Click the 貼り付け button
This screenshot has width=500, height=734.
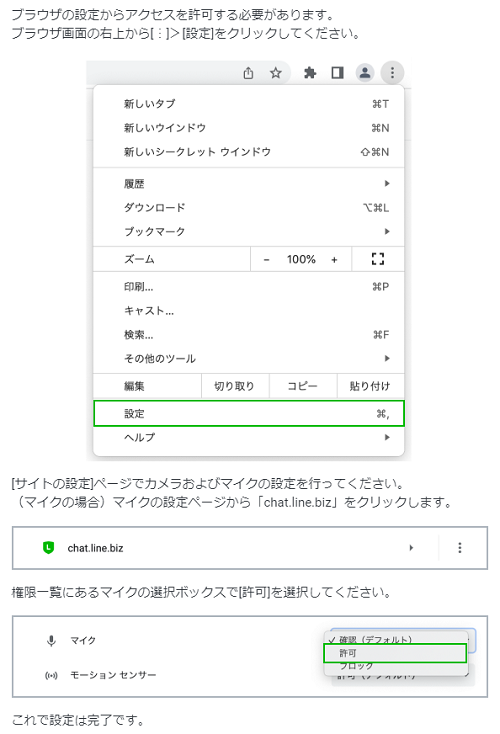coord(370,386)
